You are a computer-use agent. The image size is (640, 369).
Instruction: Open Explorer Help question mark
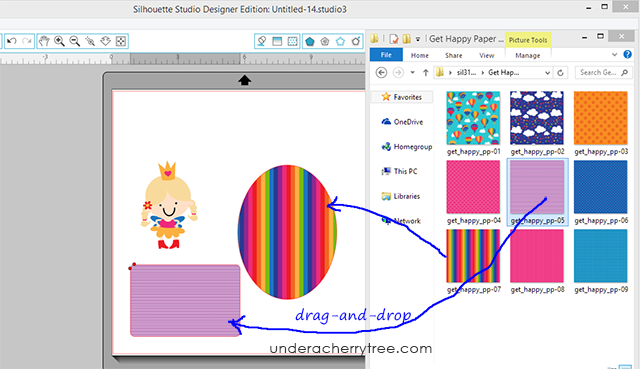coord(627,54)
